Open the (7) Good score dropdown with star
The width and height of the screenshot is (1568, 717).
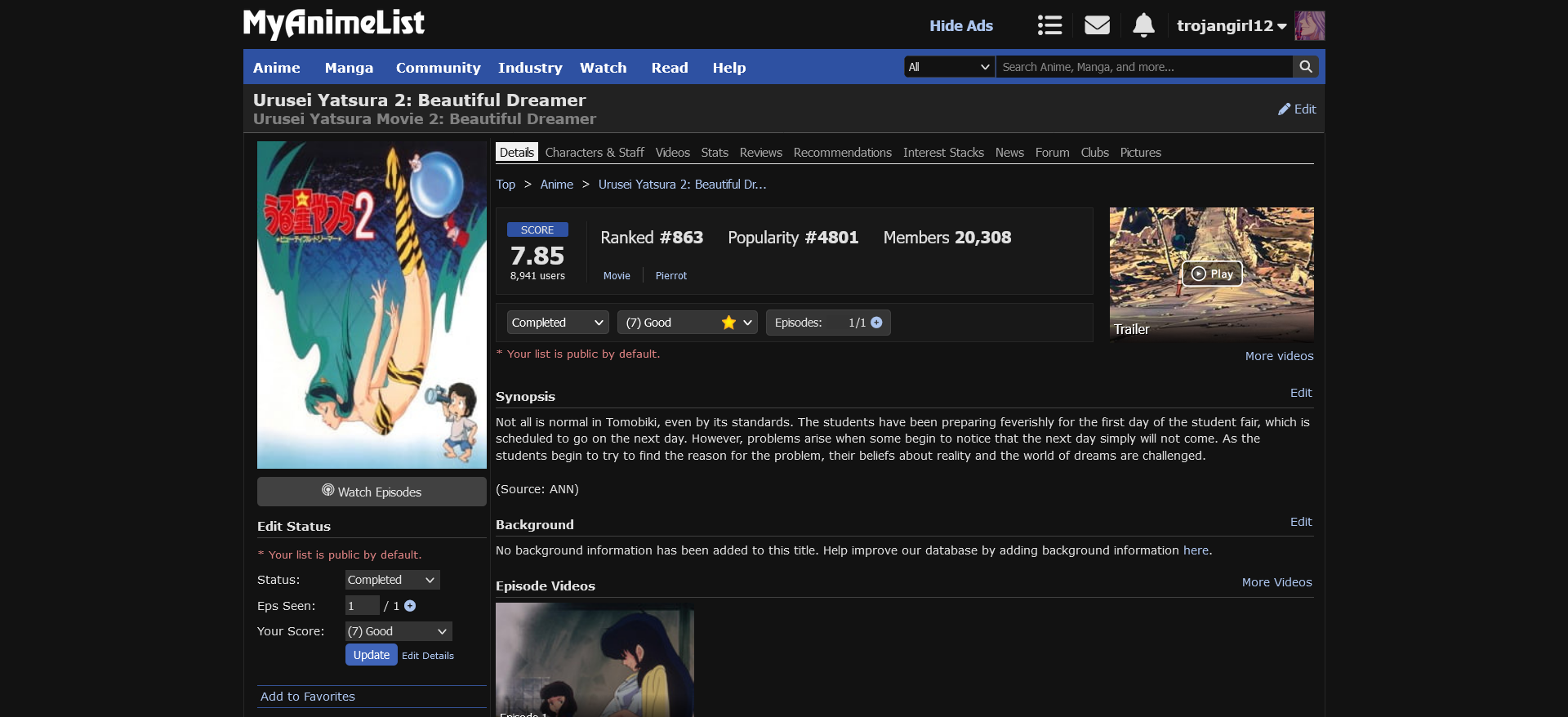[x=688, y=323]
